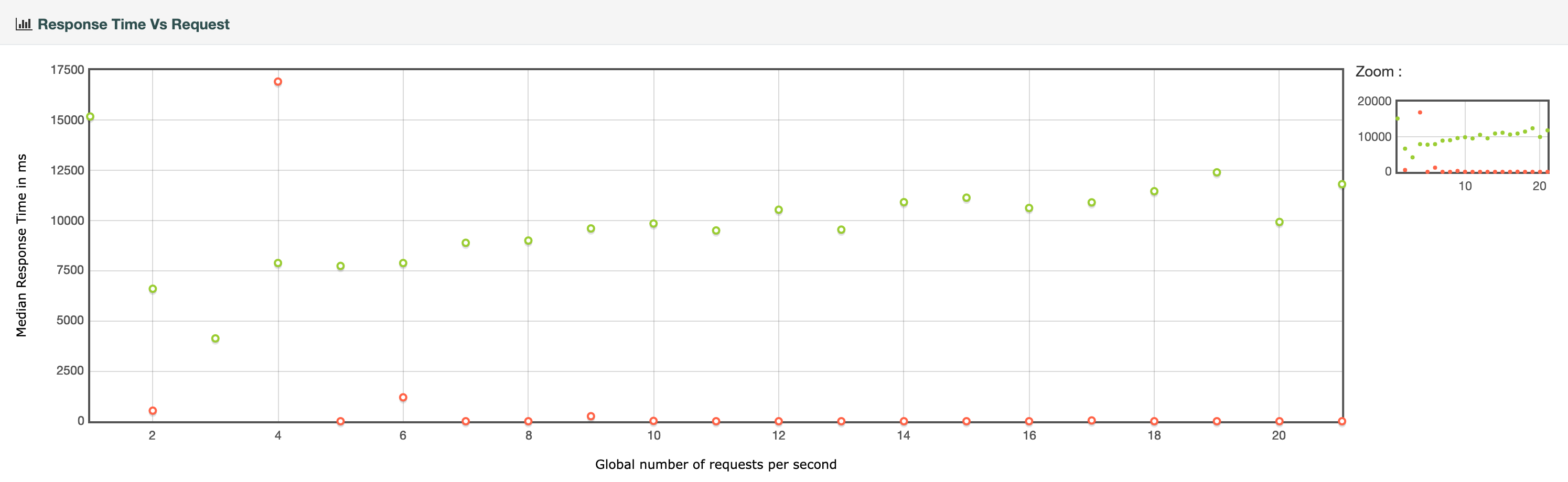Click green data point at 3 requests per second
The height and width of the screenshot is (482, 1568).
pos(216,338)
